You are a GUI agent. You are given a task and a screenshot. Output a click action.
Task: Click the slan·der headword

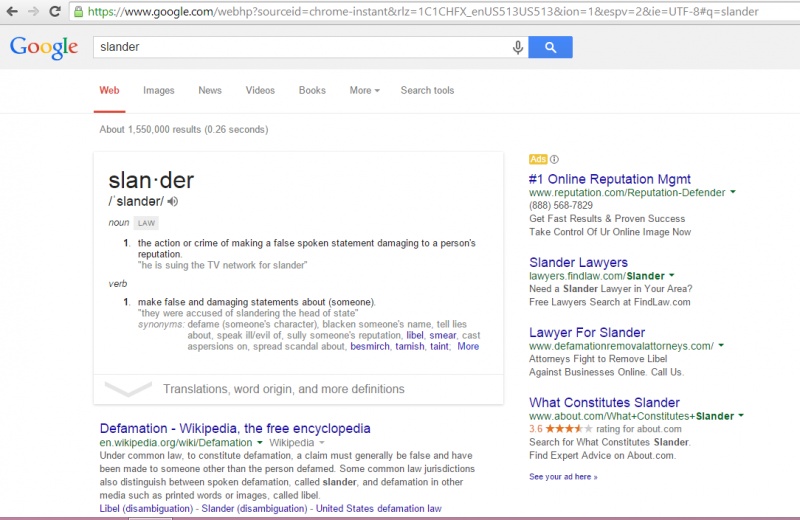(x=151, y=180)
